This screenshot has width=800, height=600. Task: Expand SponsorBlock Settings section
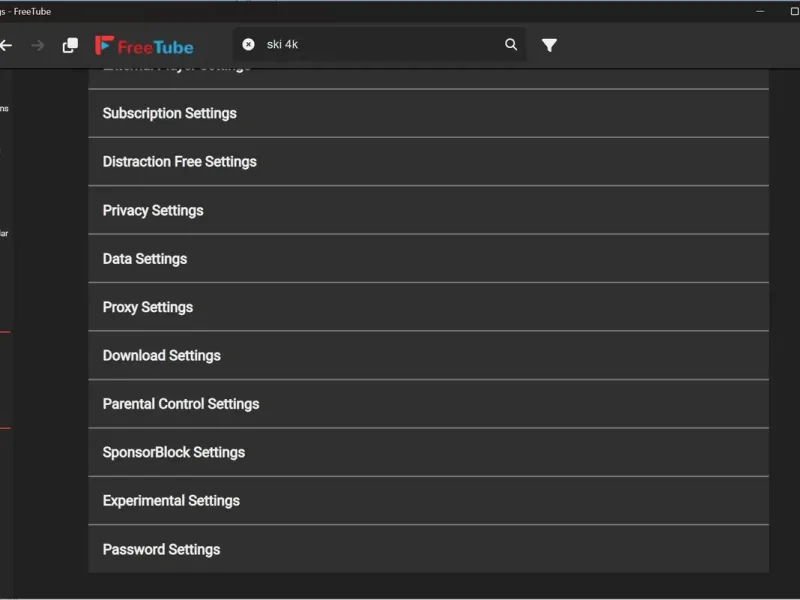click(x=428, y=452)
